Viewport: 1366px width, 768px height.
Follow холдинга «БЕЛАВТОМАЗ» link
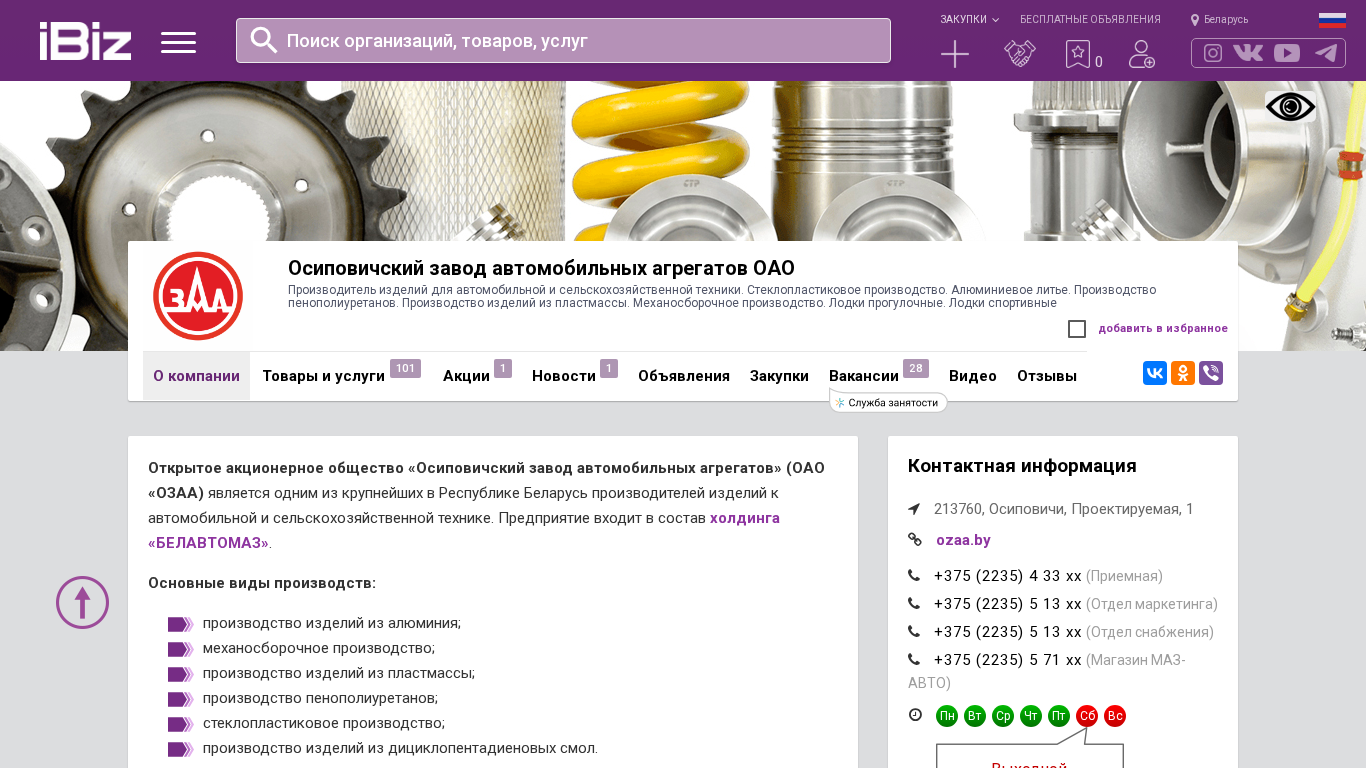464,530
